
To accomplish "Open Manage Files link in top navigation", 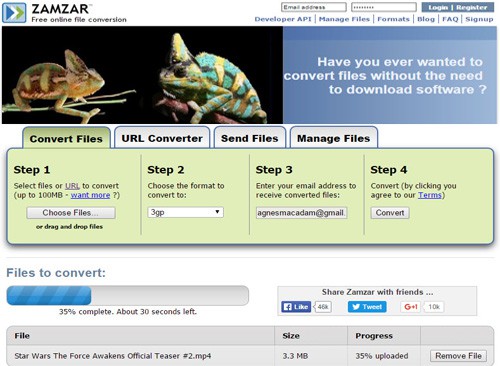I will [x=344, y=19].
